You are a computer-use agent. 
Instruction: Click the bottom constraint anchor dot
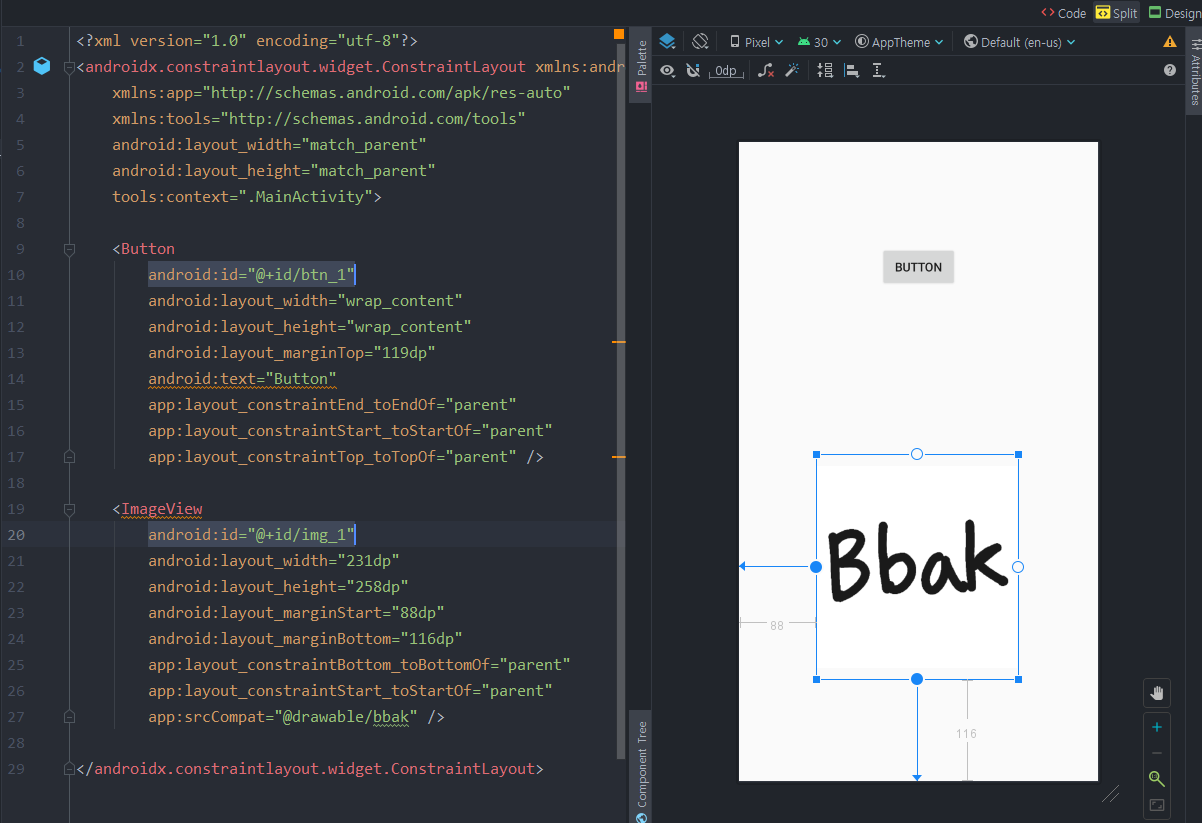click(x=917, y=679)
